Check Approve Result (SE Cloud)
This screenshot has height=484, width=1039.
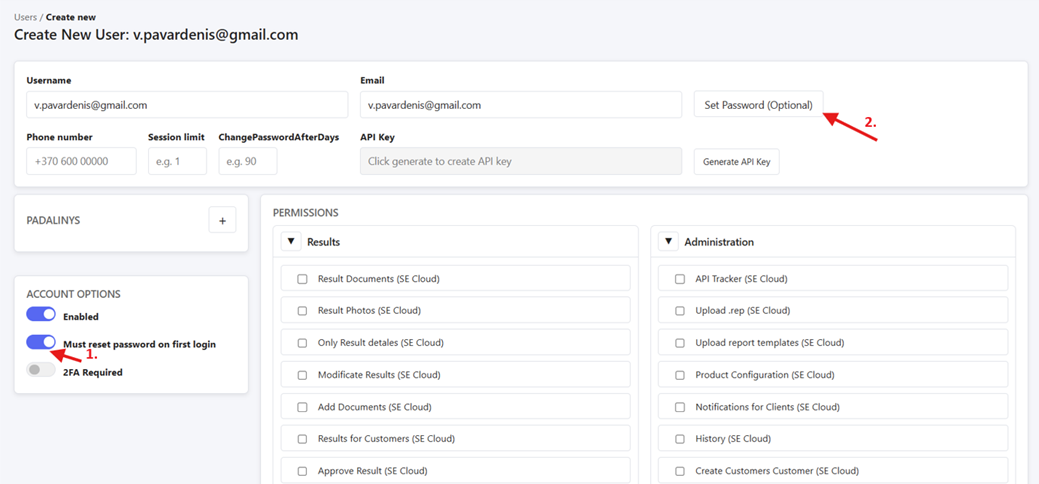302,471
